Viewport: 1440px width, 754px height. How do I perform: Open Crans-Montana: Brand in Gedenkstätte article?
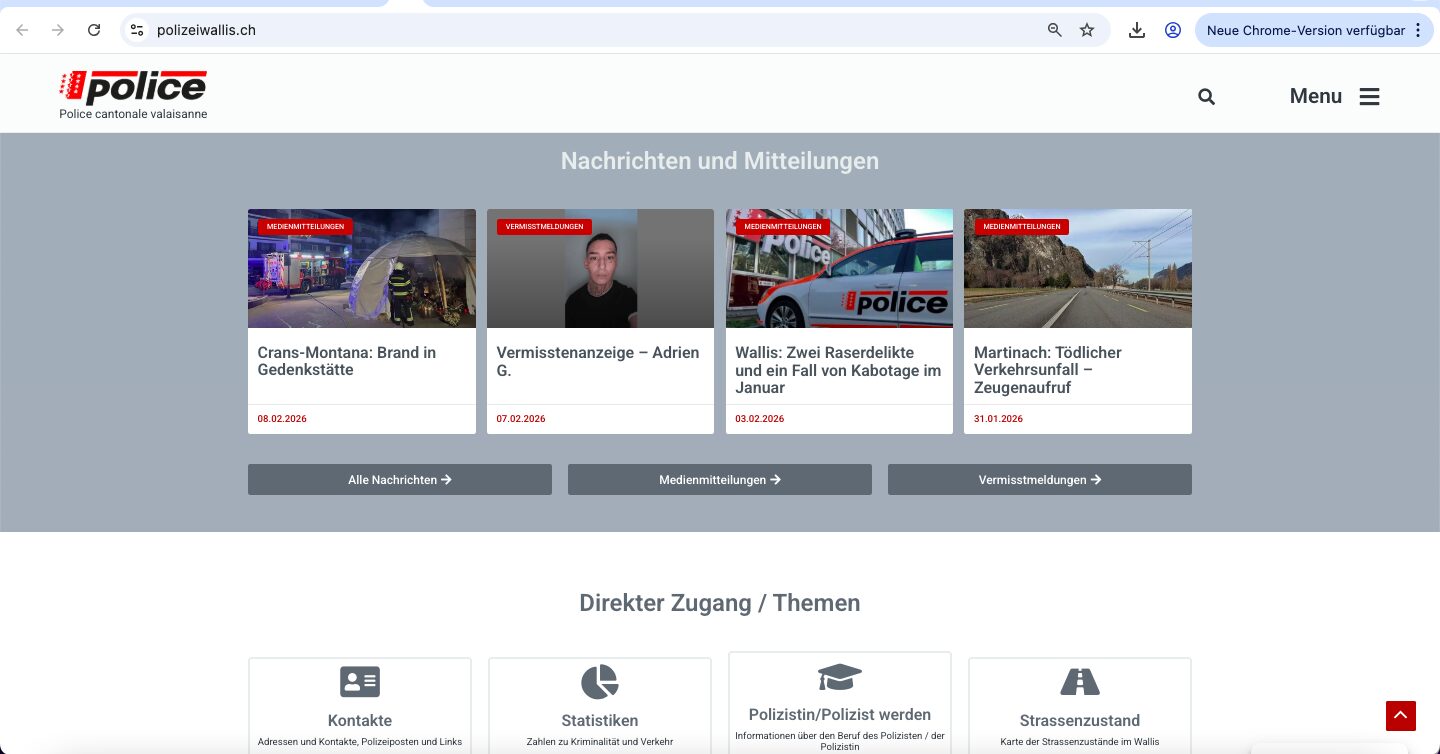346,361
